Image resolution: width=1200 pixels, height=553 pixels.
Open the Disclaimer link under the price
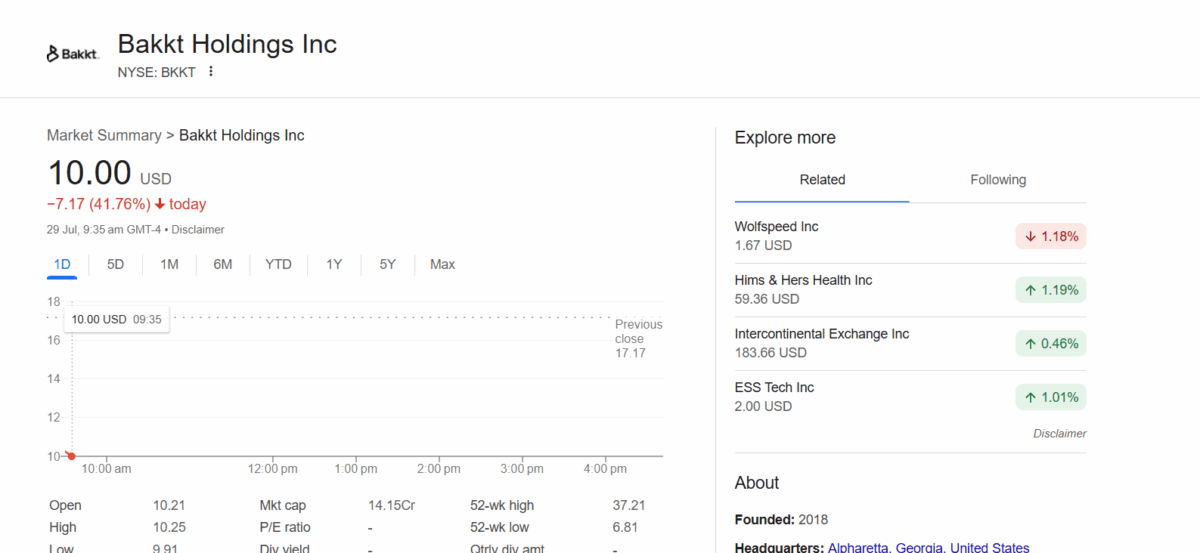197,229
